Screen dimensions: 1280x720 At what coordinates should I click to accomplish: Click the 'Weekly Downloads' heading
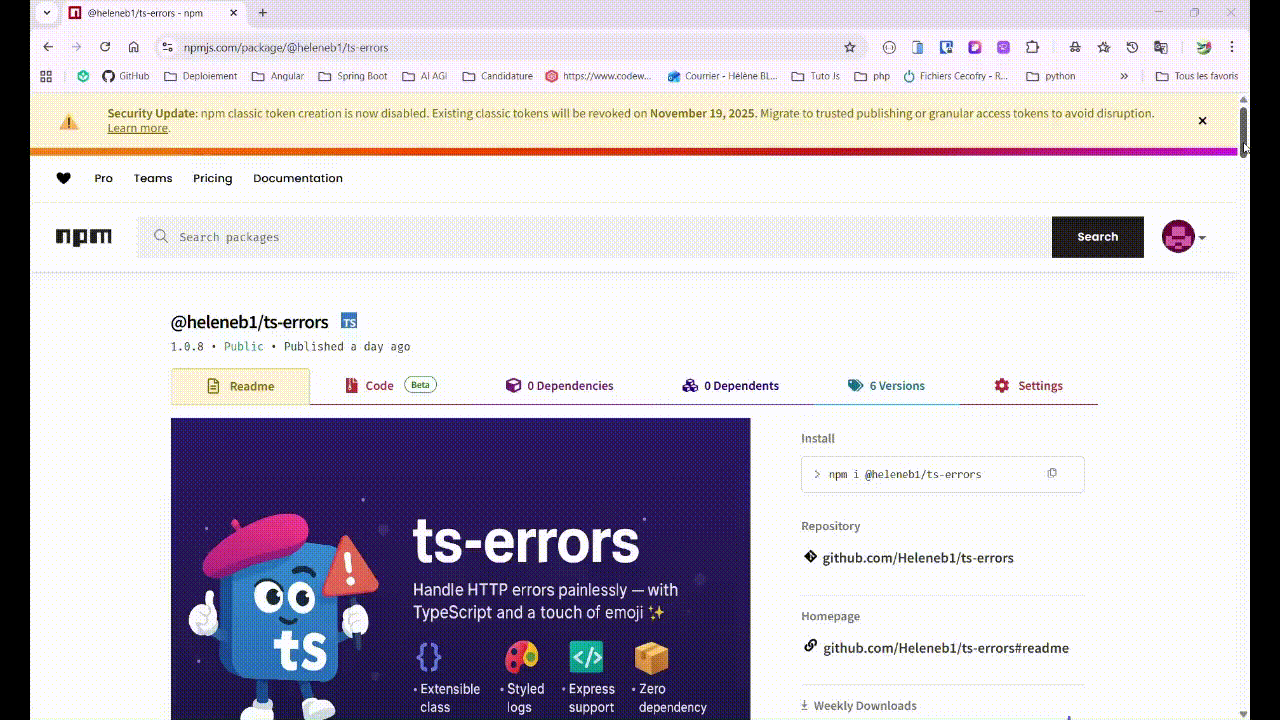click(865, 706)
